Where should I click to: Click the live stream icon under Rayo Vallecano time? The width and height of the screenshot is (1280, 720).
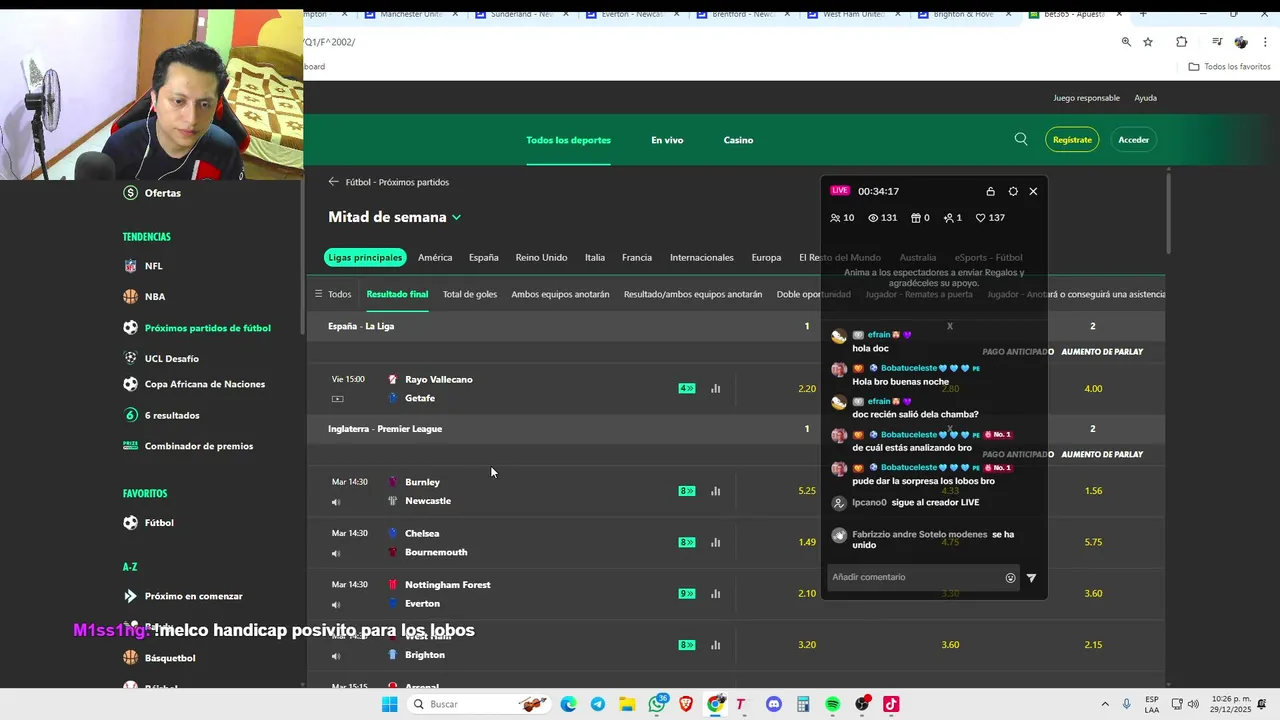pos(337,399)
